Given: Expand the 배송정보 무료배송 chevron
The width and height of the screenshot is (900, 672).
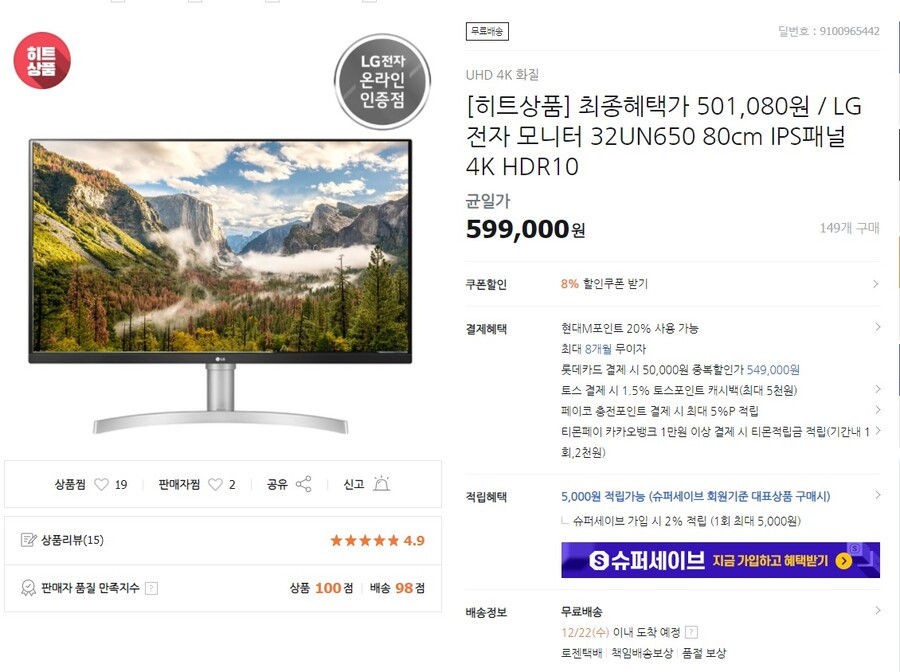Looking at the screenshot, I should pos(878,611).
